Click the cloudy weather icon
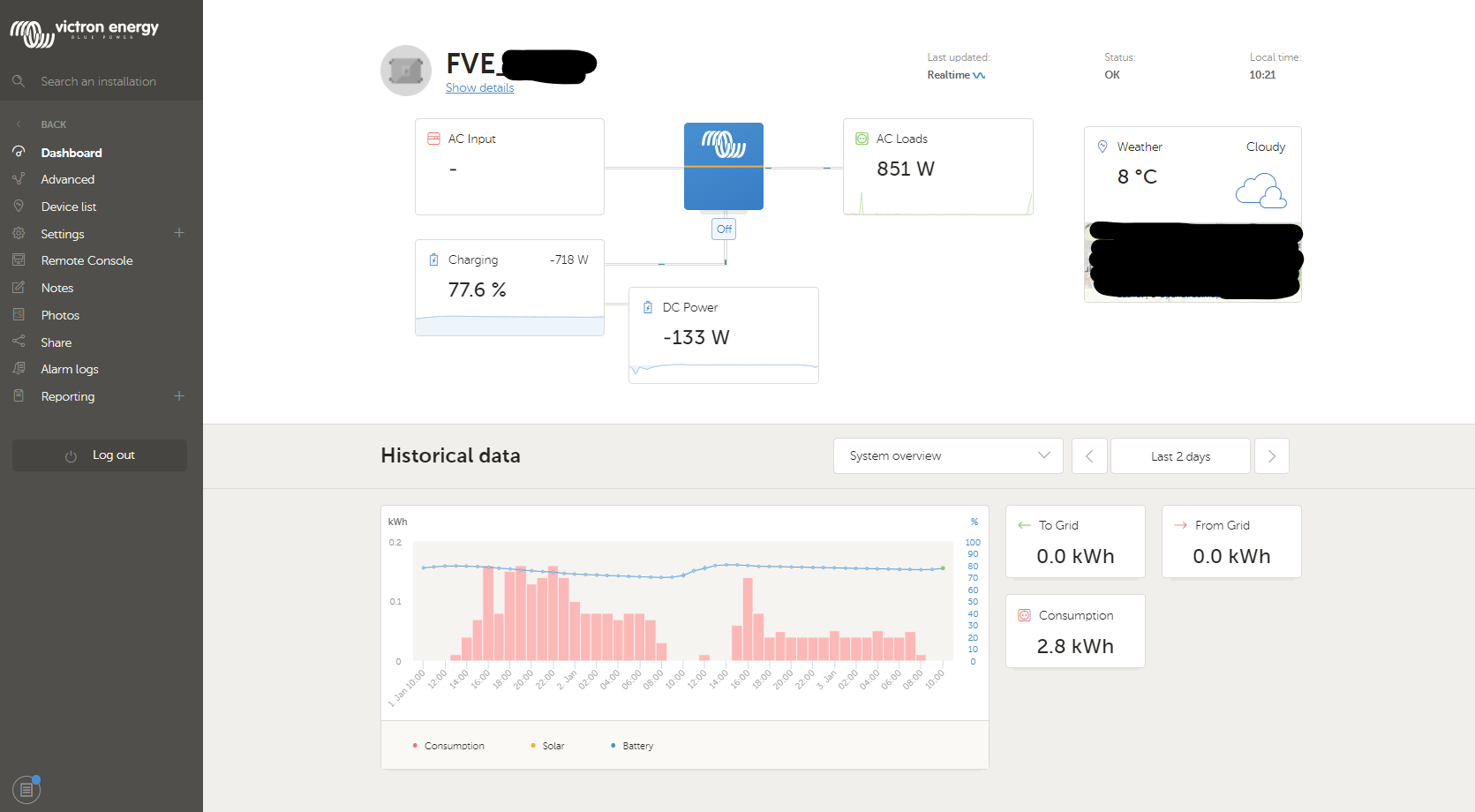 coord(1261,191)
